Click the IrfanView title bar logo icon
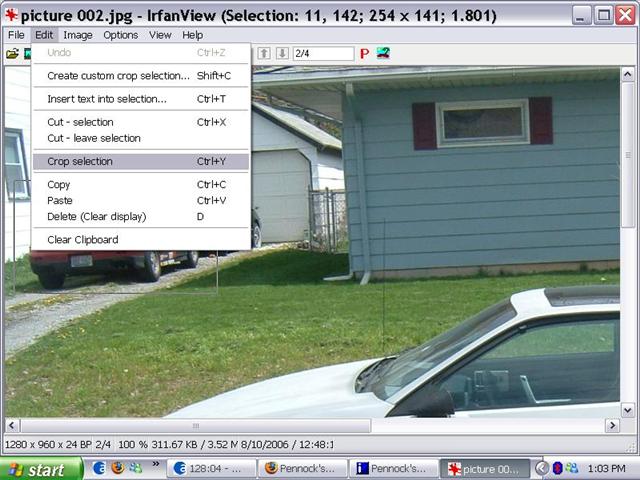Screen dimensions: 640x480 (12, 14)
